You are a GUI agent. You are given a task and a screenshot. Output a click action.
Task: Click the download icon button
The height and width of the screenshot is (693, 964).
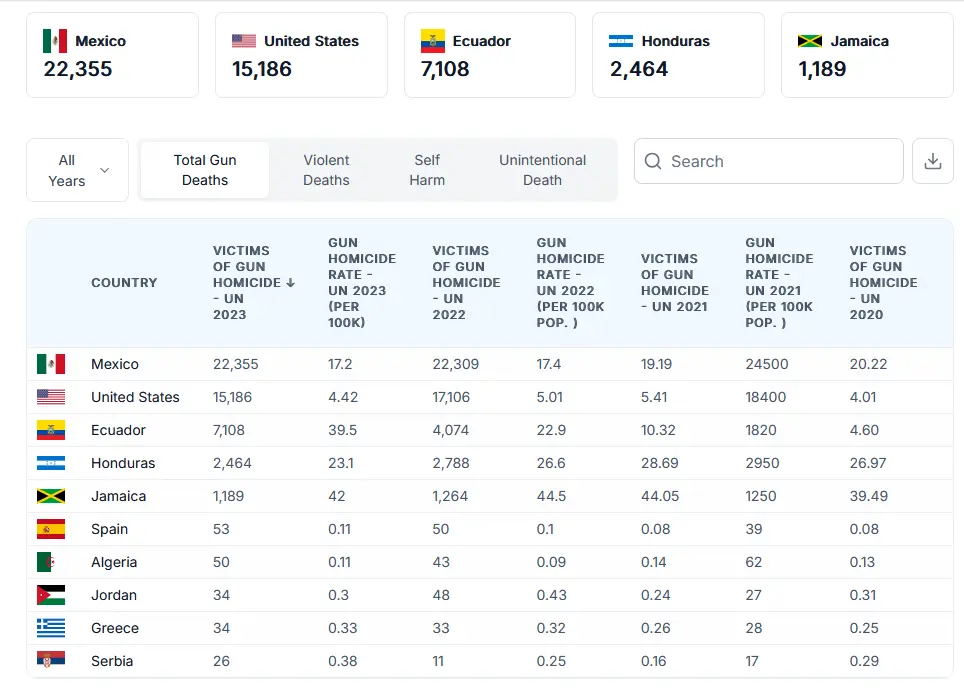click(932, 161)
